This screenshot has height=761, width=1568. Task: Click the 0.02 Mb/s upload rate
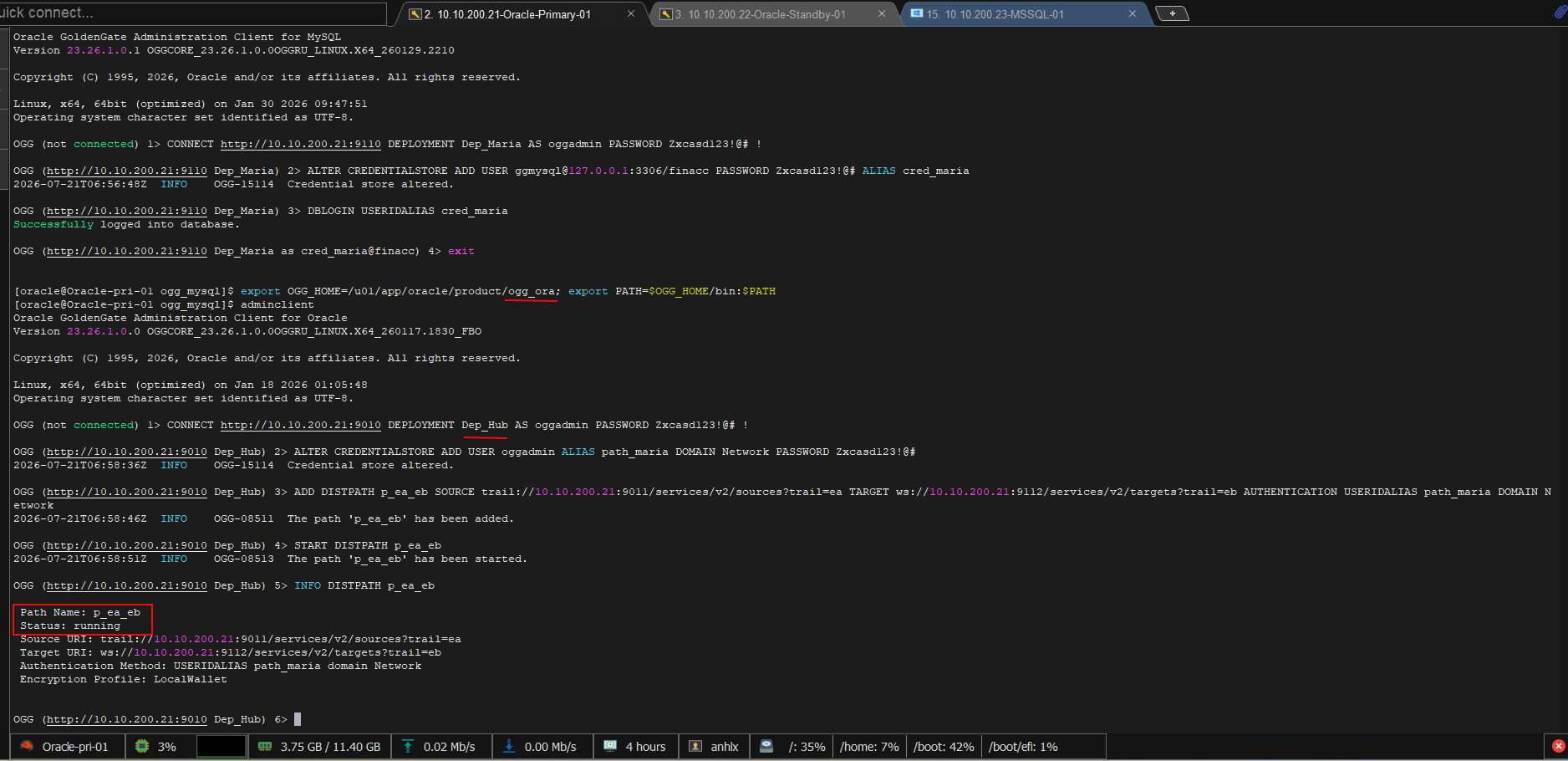coord(449,747)
